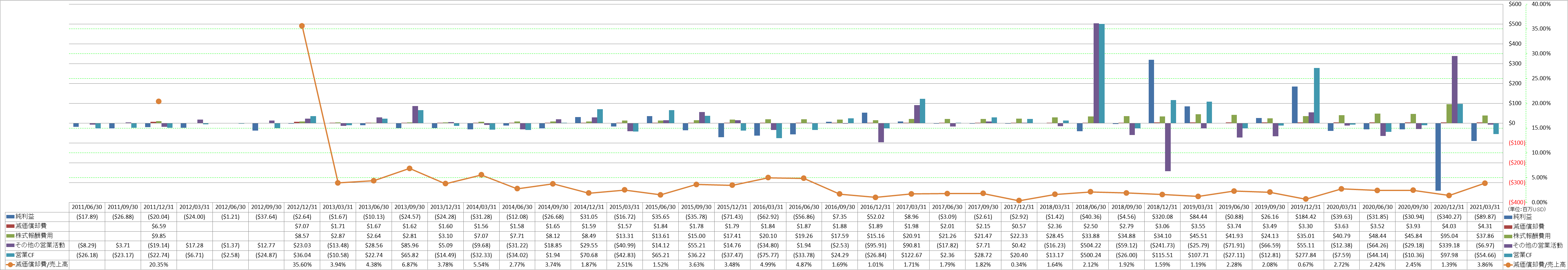Click the ($95.91) cell
This screenshot has height=270, width=1568.
click(875, 246)
